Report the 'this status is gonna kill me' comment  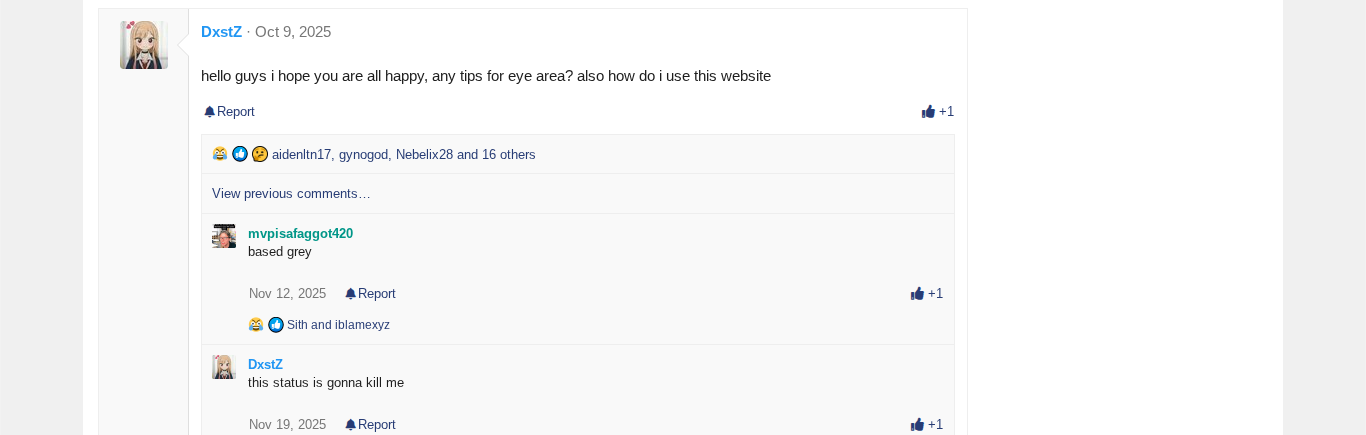371,425
